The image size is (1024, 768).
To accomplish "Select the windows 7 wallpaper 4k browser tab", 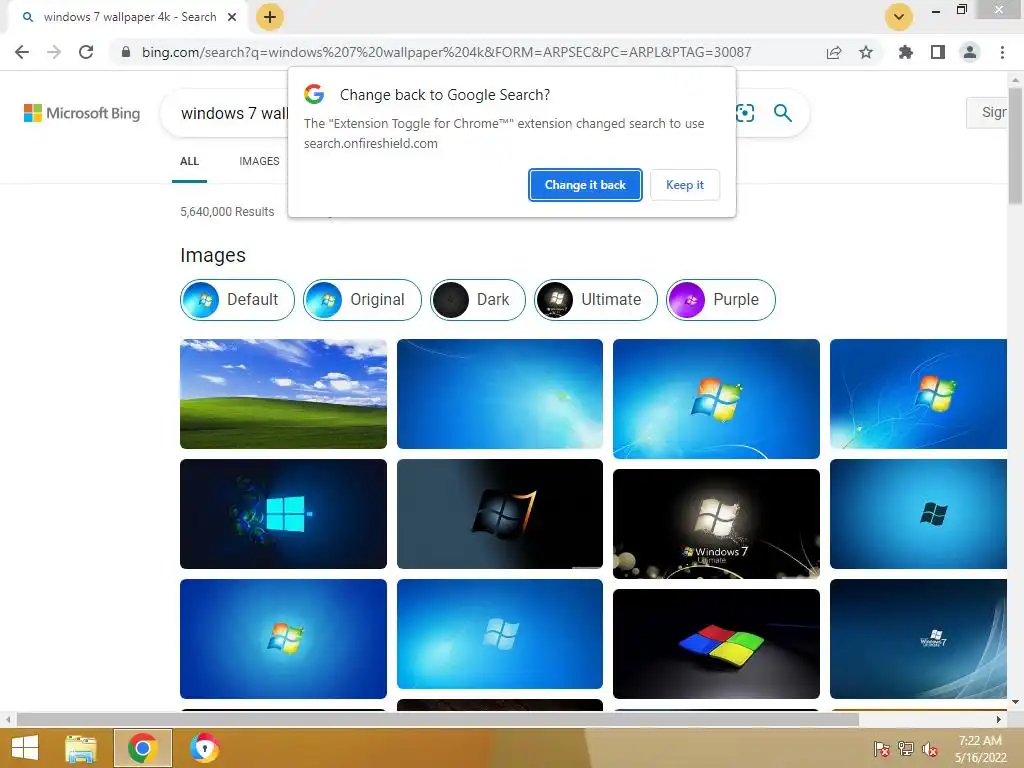I will (x=129, y=17).
